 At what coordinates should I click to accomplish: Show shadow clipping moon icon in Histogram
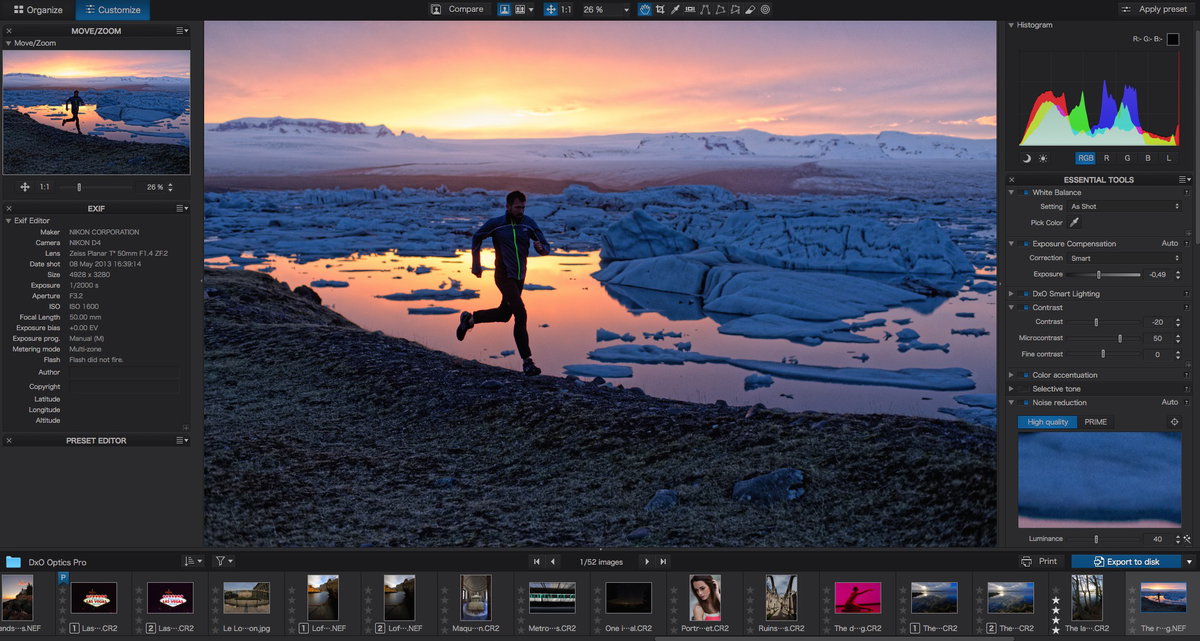point(1027,158)
